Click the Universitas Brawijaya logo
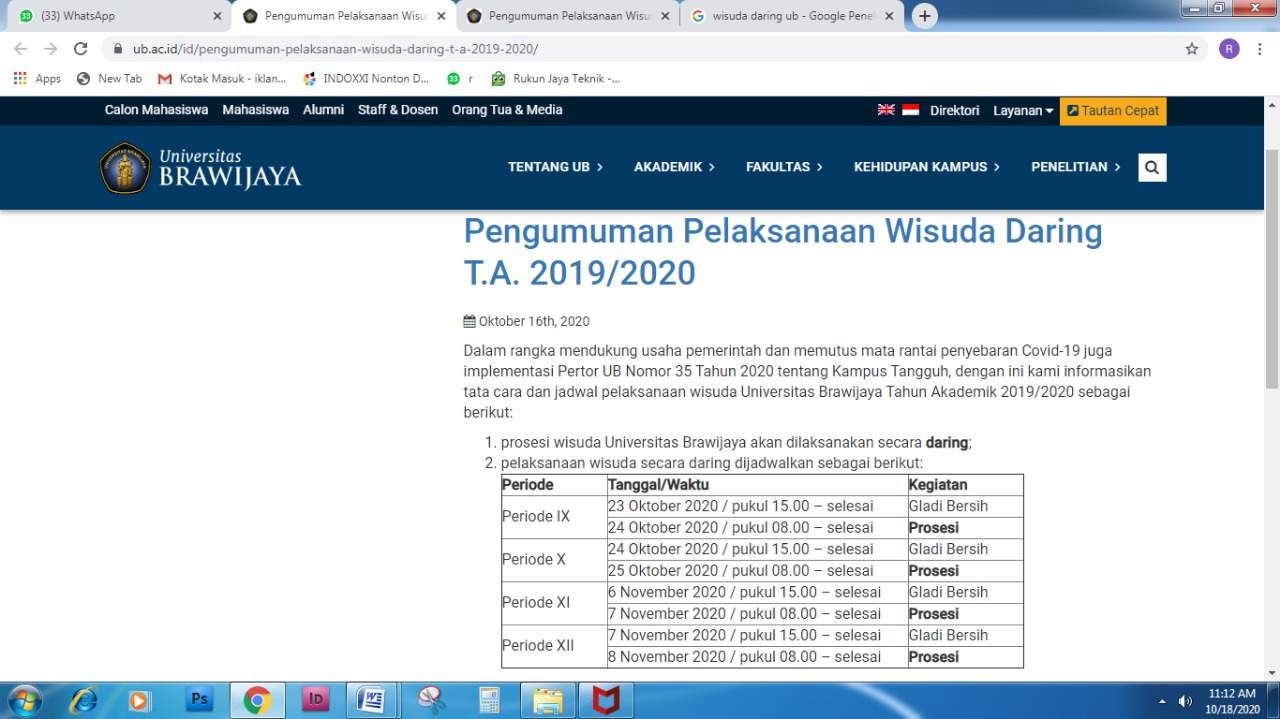This screenshot has width=1280, height=719. pyautogui.click(x=199, y=167)
